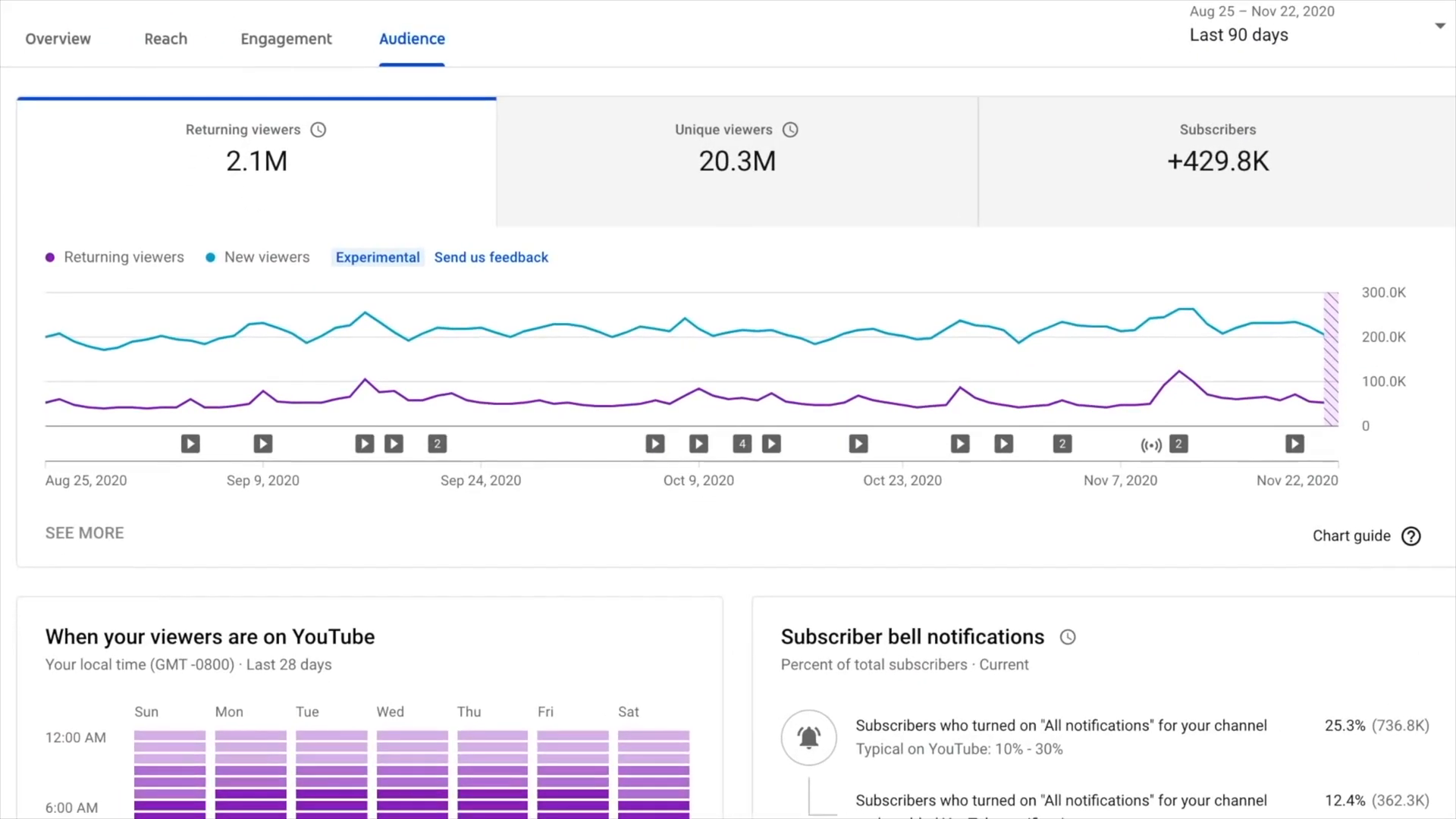Click the video marker above Oct 9, 2020

coord(698,444)
